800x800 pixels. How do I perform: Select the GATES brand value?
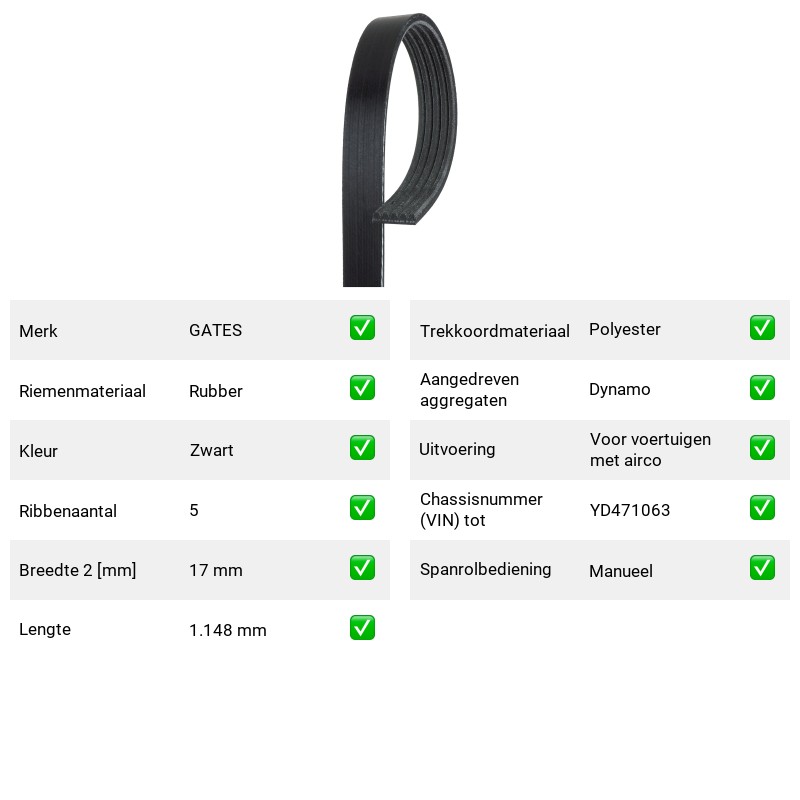click(215, 330)
